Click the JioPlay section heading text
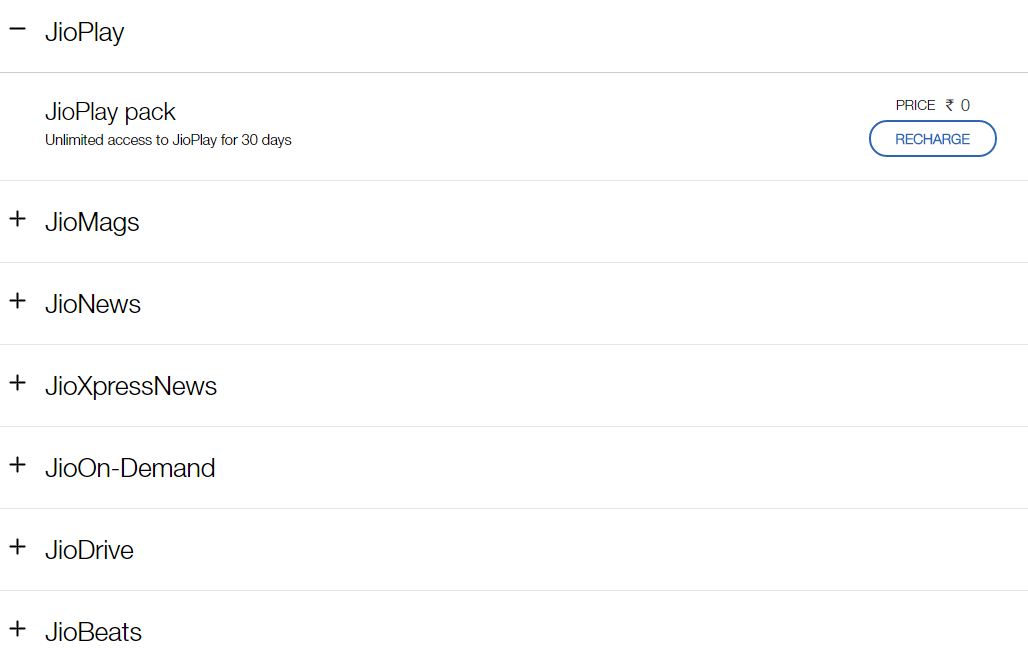The image size is (1028, 650). coord(85,32)
